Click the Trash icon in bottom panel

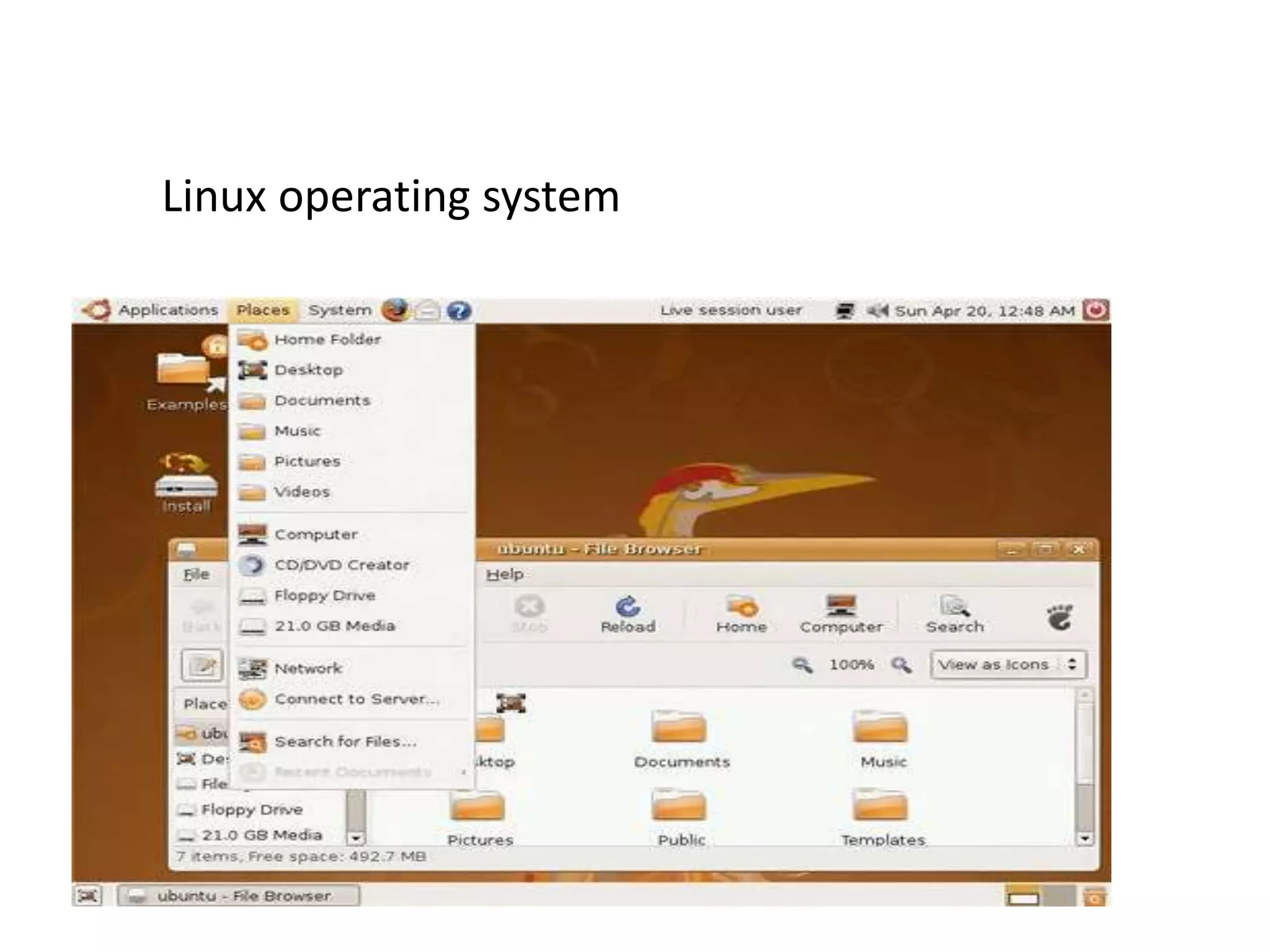[x=1095, y=897]
